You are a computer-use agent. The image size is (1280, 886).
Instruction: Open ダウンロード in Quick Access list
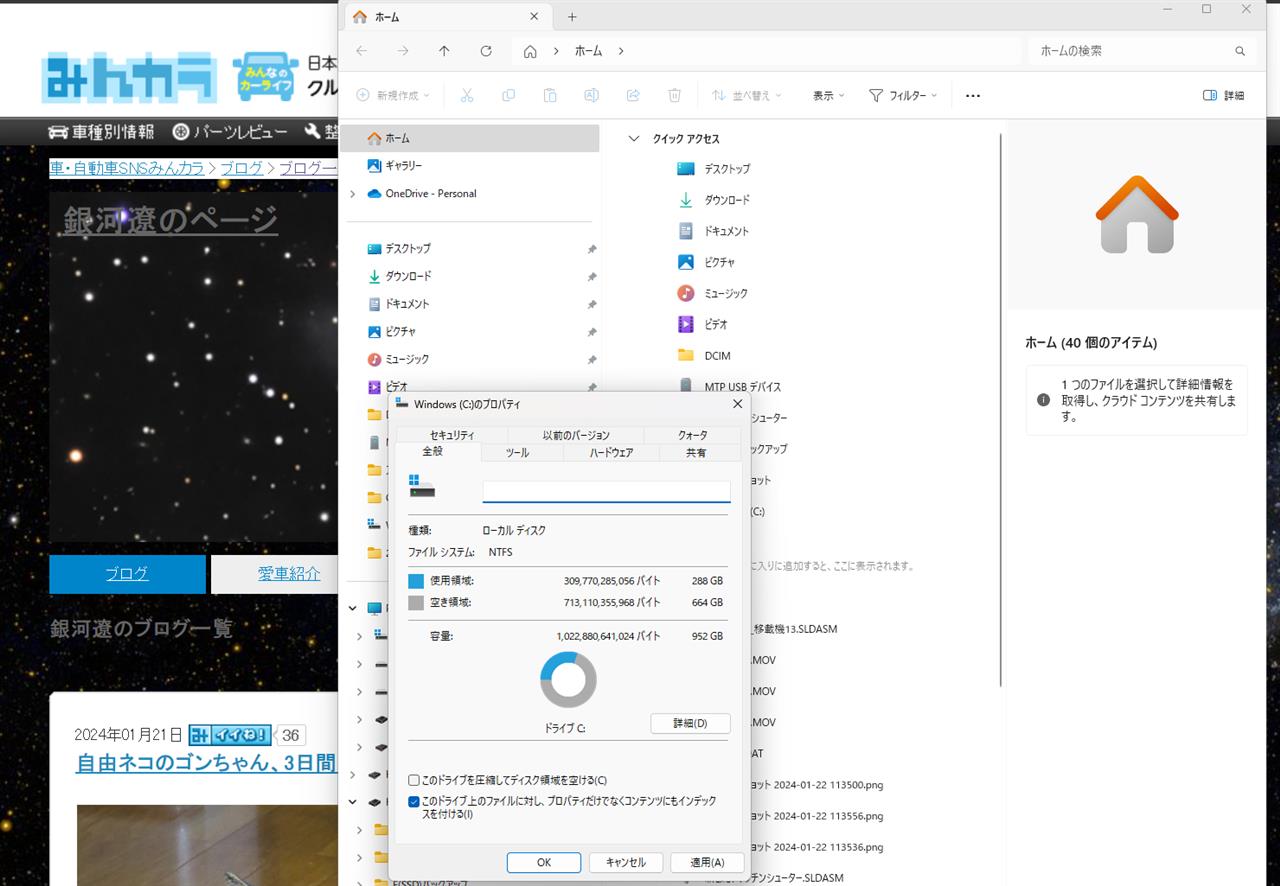click(726, 200)
